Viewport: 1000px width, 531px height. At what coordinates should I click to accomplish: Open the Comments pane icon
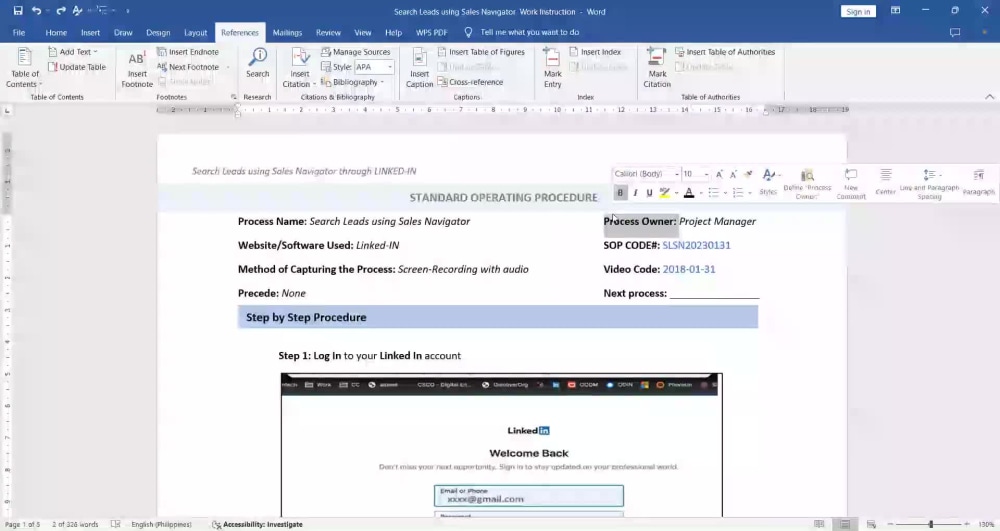click(955, 32)
